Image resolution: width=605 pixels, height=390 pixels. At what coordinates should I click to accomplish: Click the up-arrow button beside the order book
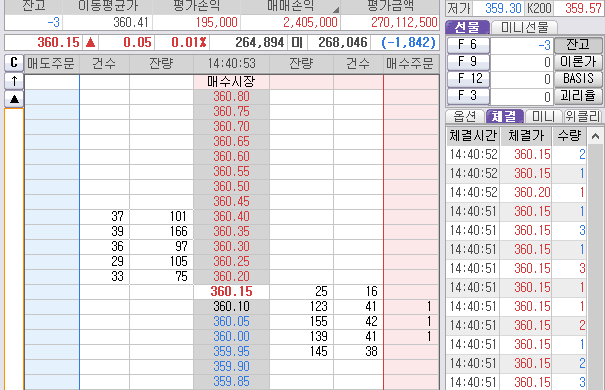[14, 81]
